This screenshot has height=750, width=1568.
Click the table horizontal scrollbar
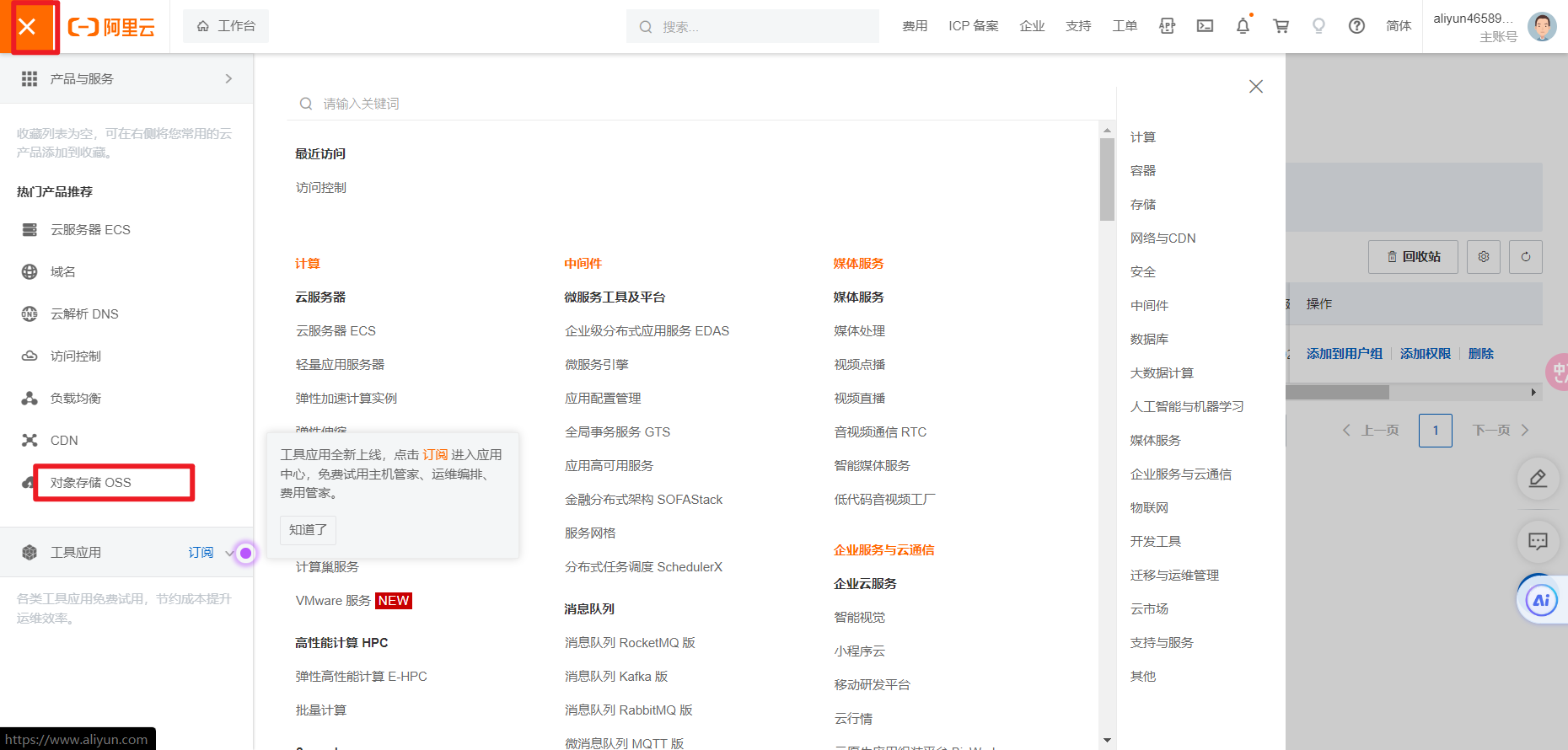point(1338,392)
